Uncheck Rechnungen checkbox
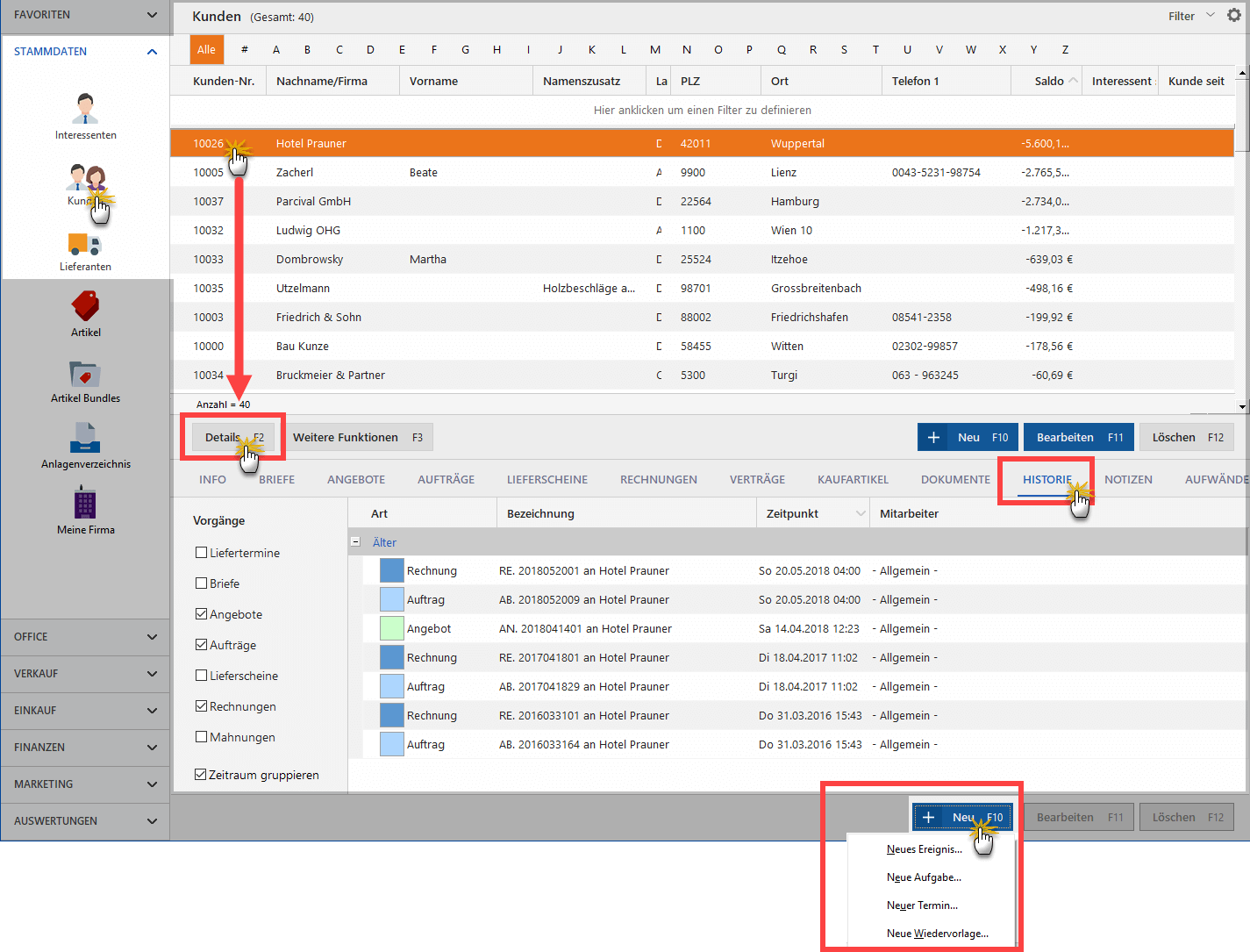The height and width of the screenshot is (952, 1250). point(201,706)
